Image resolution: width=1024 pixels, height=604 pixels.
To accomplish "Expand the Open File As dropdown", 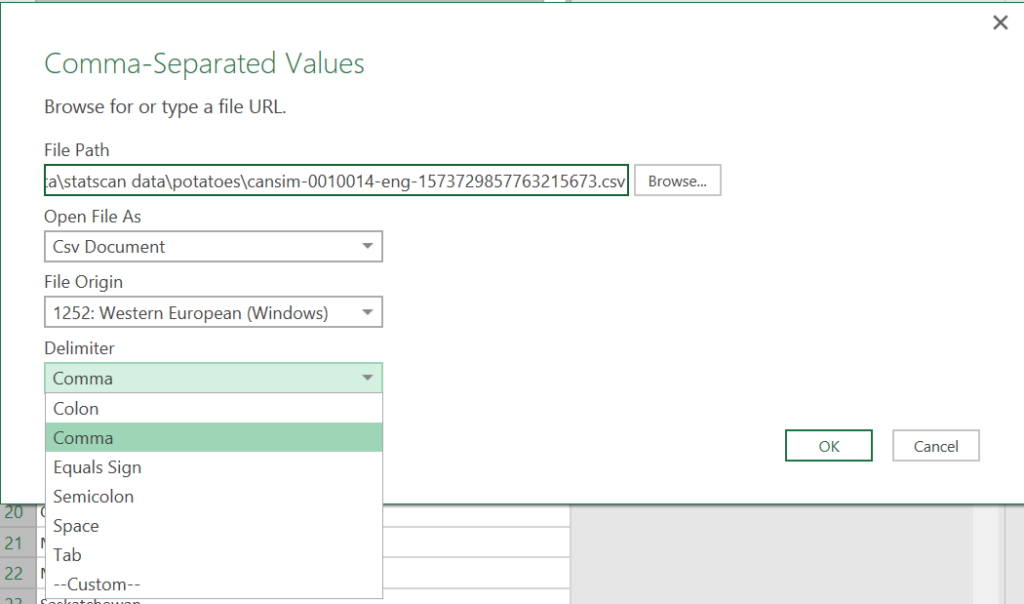I will pyautogui.click(x=213, y=246).
